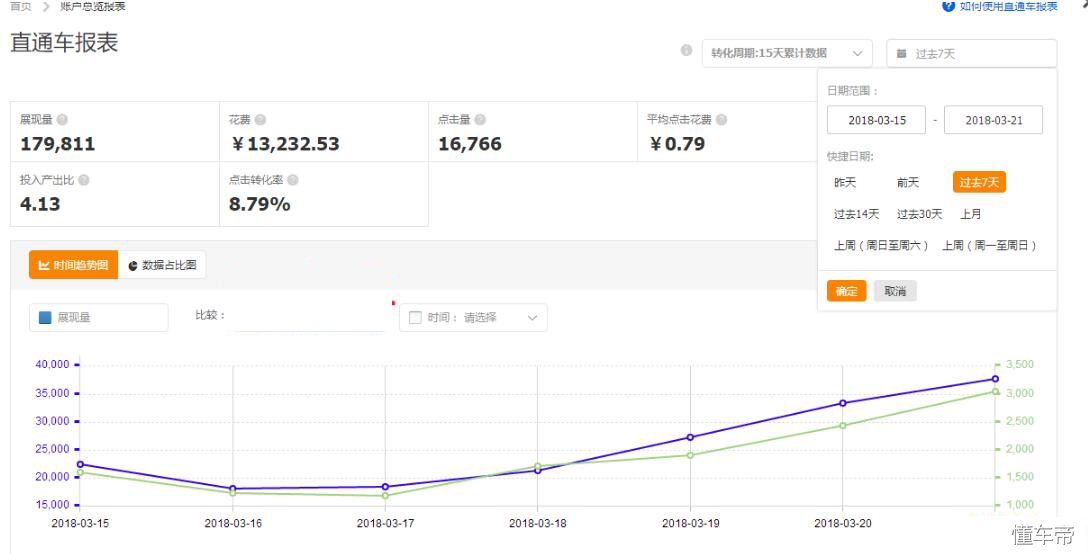Click the help icon next to 展现量
This screenshot has width=1088, height=554.
(62, 120)
